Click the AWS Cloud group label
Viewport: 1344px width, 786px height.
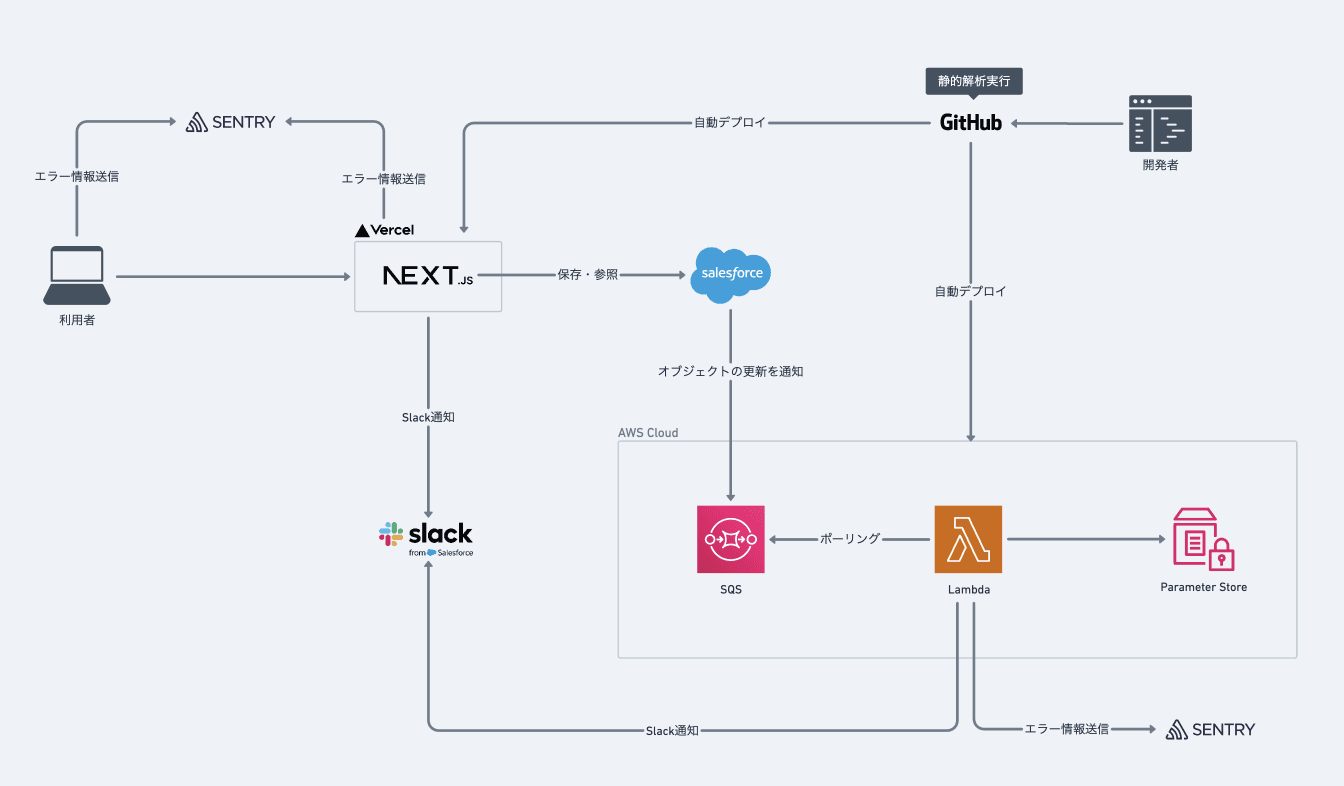click(x=648, y=433)
